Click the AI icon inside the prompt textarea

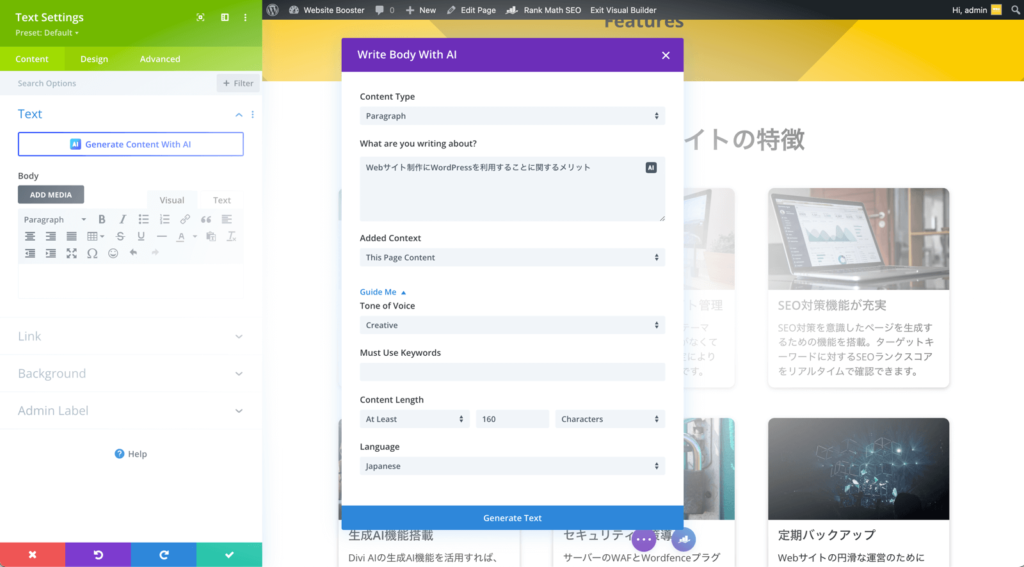[651, 168]
